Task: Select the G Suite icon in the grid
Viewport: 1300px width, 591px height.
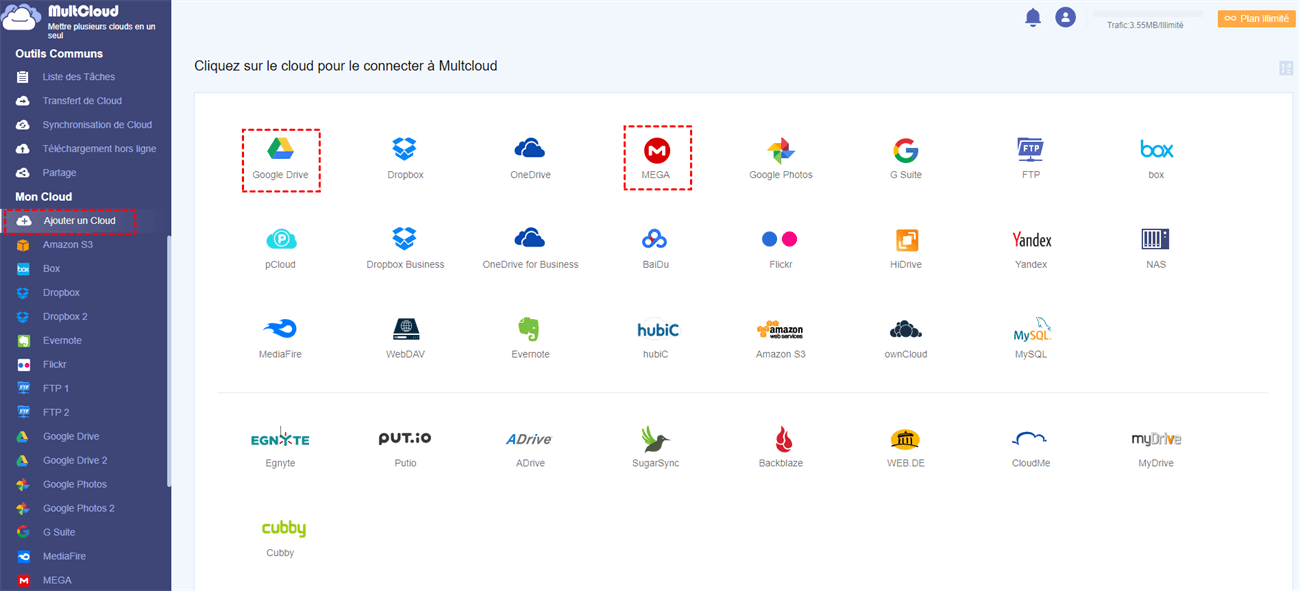Action: pyautogui.click(x=906, y=151)
